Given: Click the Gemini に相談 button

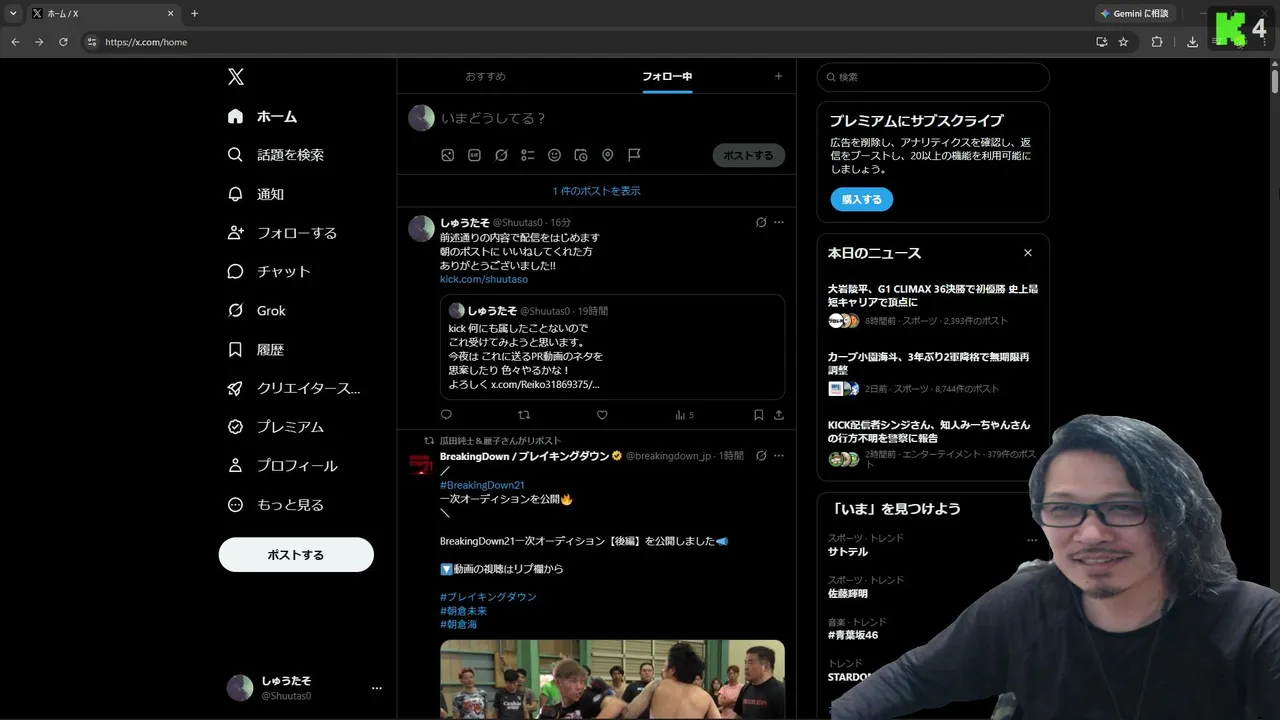Looking at the screenshot, I should (x=1134, y=13).
